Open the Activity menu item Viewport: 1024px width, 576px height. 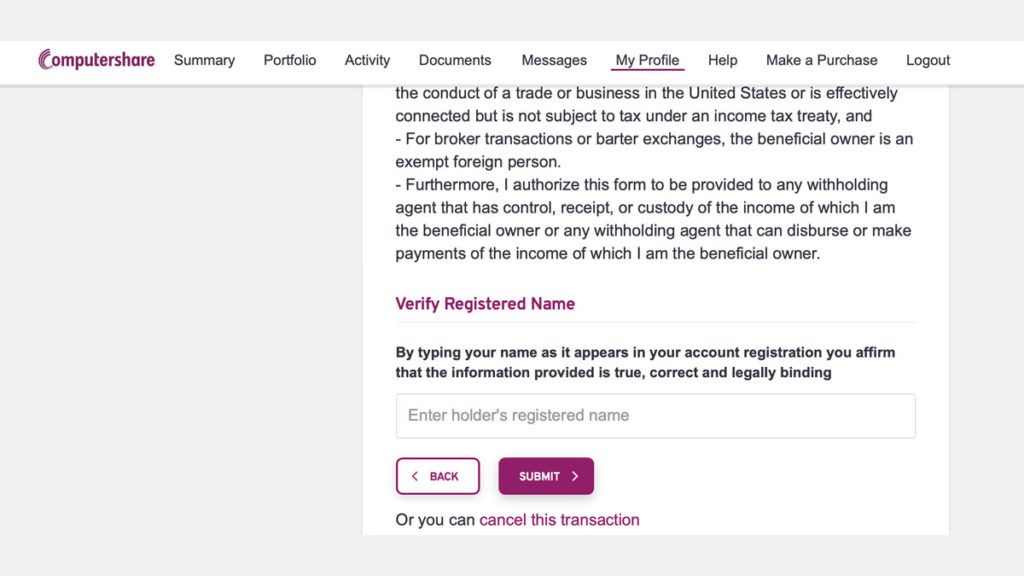click(x=367, y=60)
